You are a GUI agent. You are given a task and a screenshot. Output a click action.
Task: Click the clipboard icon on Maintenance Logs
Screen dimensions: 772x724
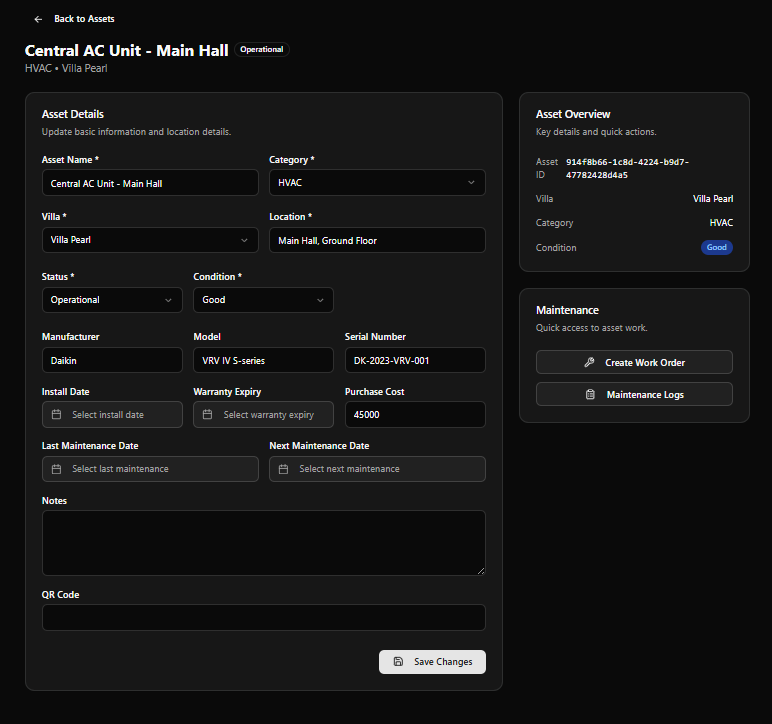coord(590,394)
